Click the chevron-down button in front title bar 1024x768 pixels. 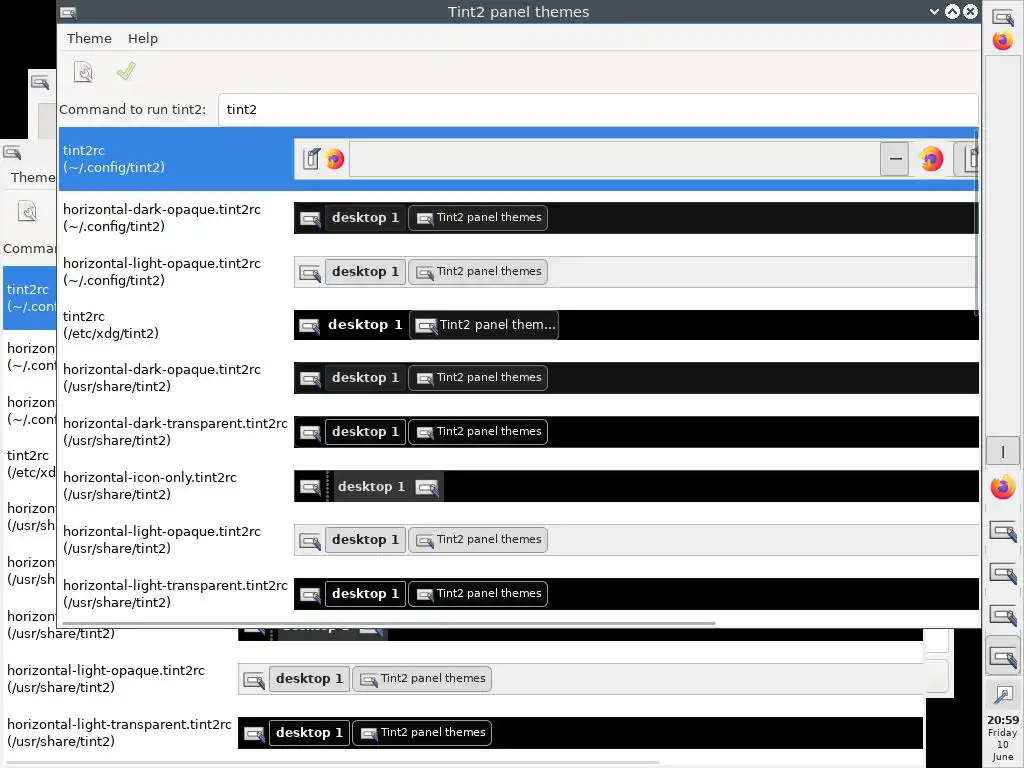(934, 12)
